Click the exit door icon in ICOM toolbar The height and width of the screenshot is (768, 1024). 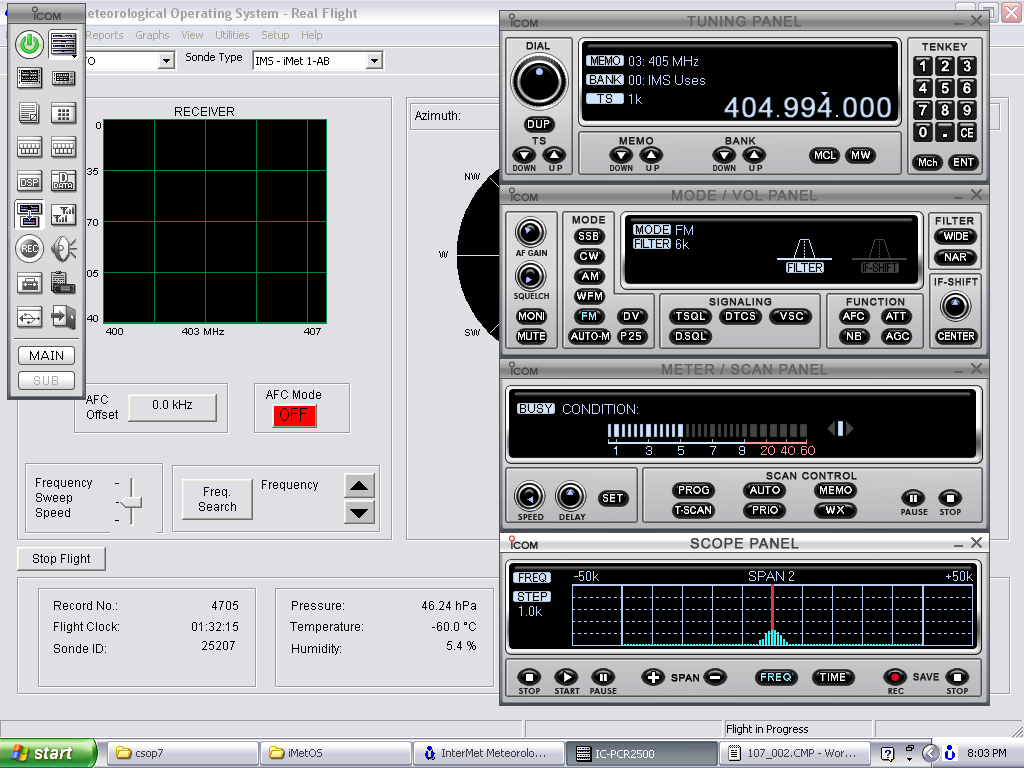[63, 317]
